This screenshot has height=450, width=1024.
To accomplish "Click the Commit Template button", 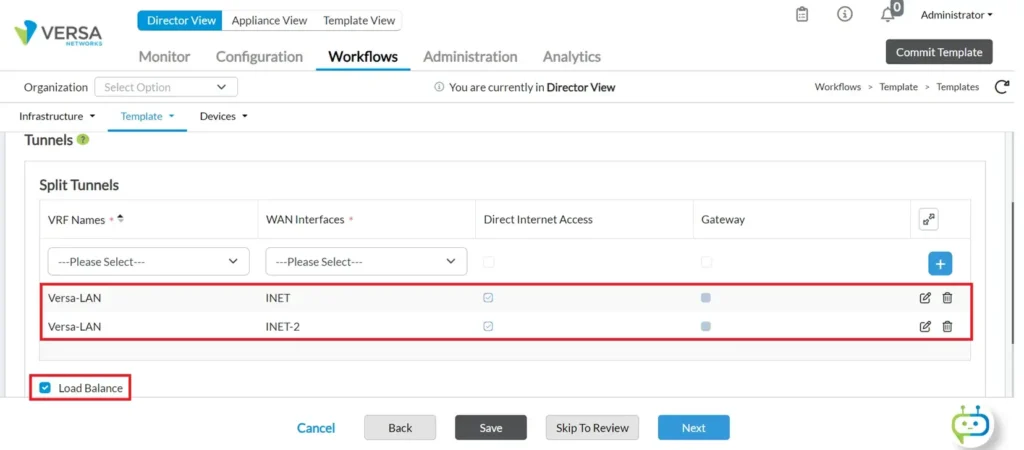I will pyautogui.click(x=938, y=52).
